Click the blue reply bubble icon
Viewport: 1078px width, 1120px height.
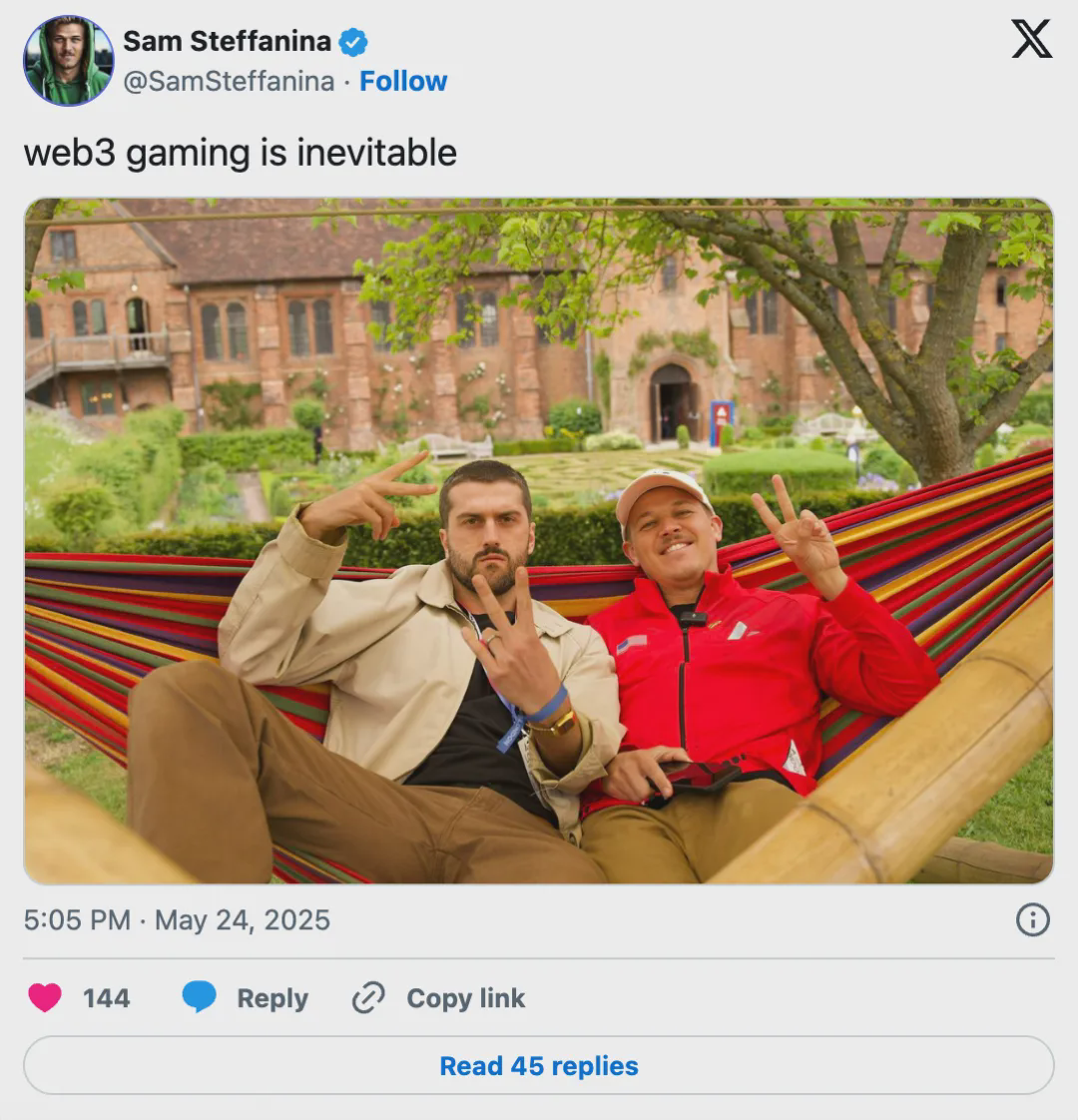coord(200,997)
